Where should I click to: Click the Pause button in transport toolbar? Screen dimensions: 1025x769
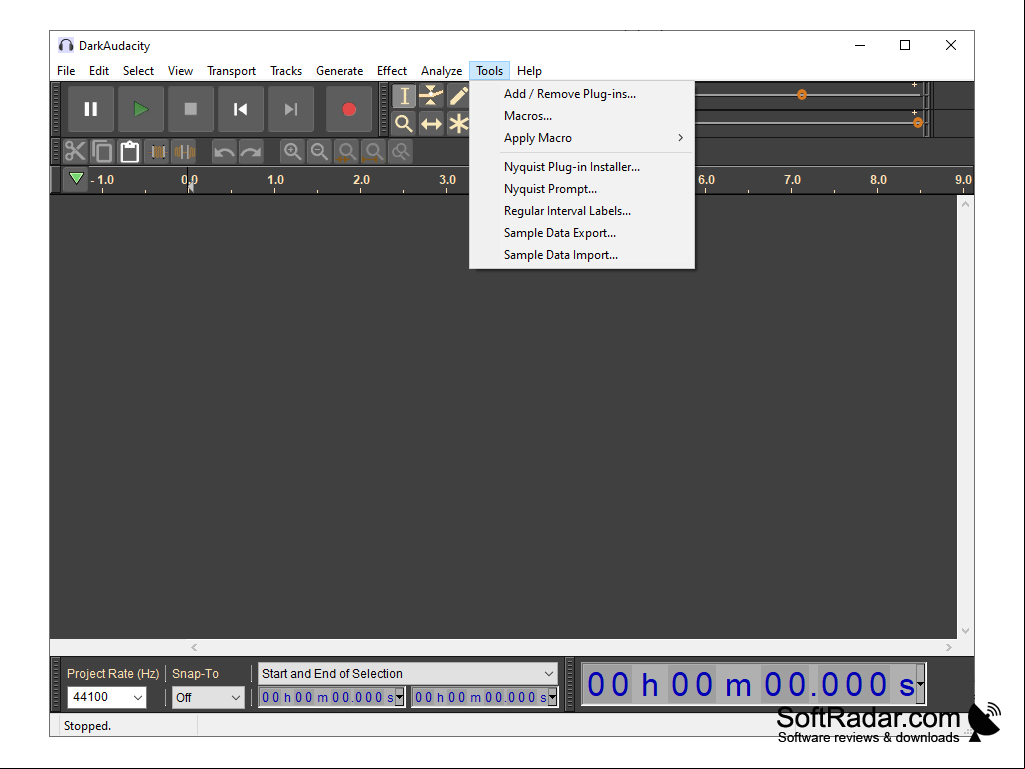point(91,109)
